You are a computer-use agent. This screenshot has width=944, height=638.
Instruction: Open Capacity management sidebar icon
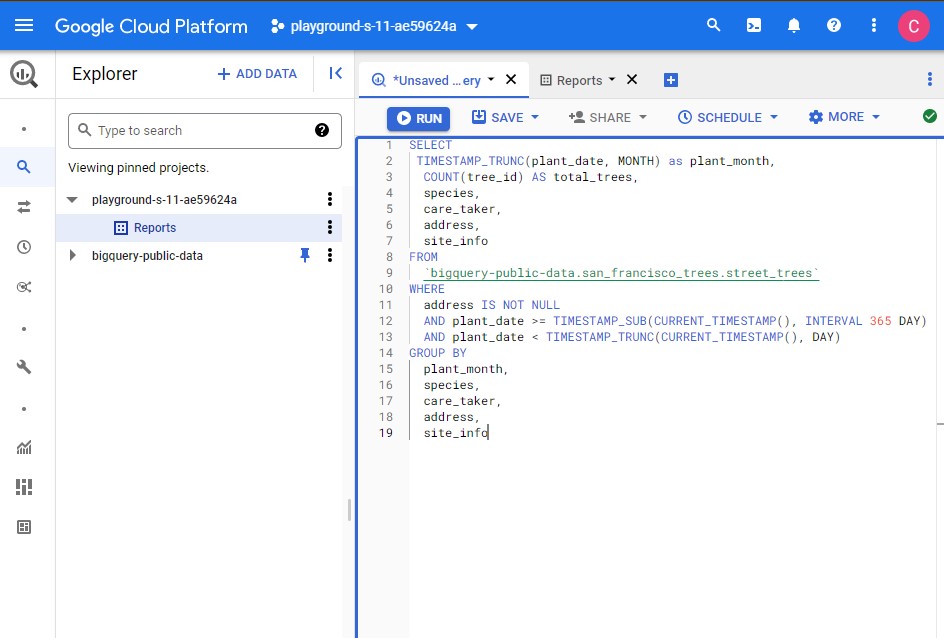(23, 487)
